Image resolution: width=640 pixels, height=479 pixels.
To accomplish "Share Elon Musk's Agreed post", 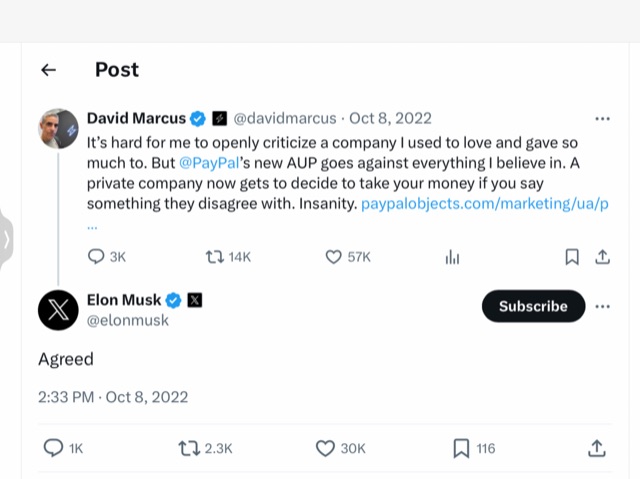I will 596,449.
